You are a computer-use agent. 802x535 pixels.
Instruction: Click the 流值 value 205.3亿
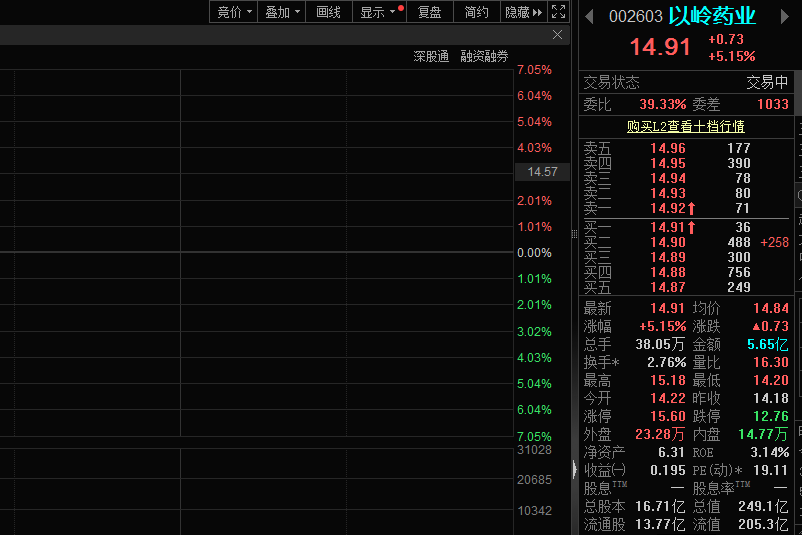(763, 524)
